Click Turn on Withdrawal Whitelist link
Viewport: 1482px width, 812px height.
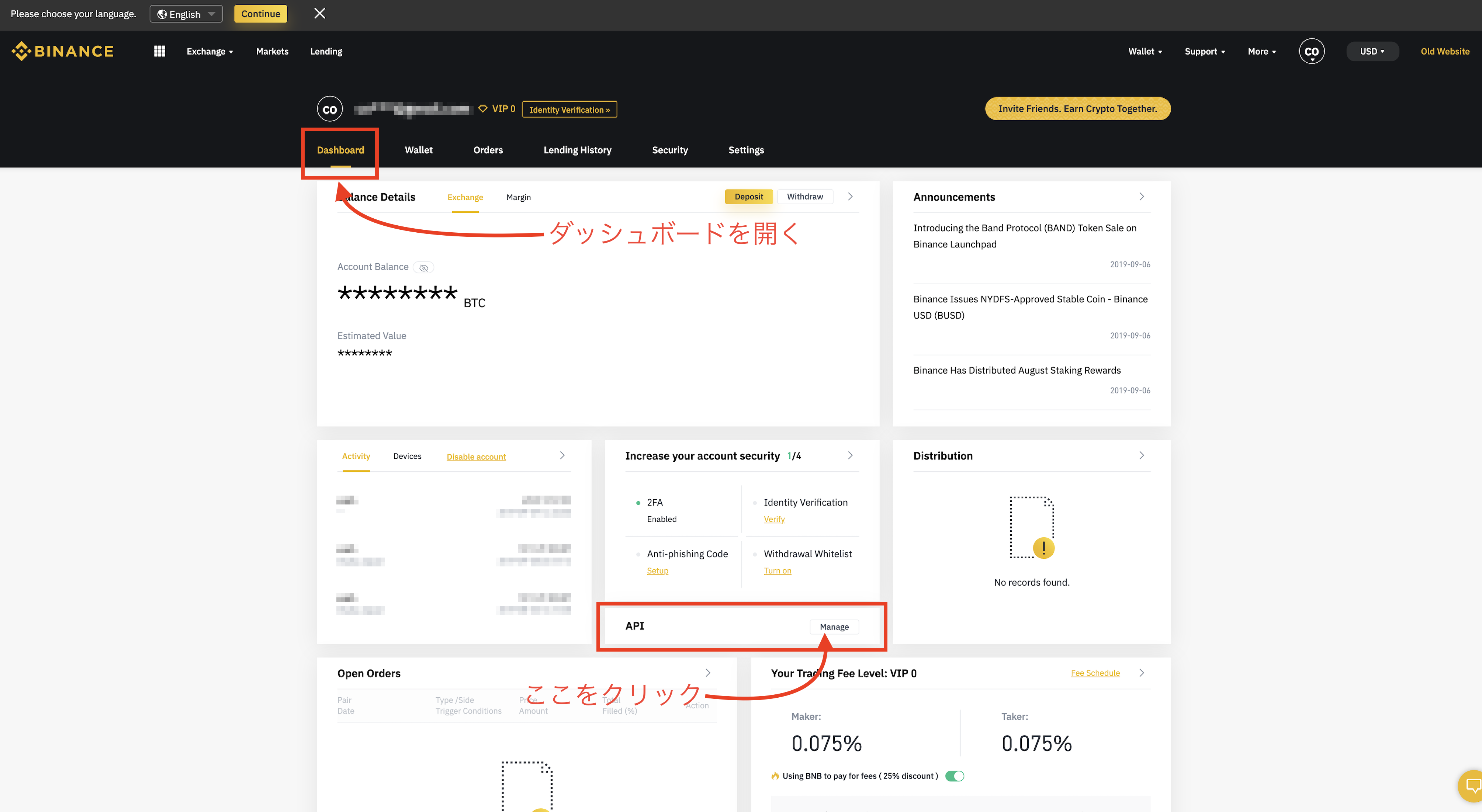coord(777,570)
